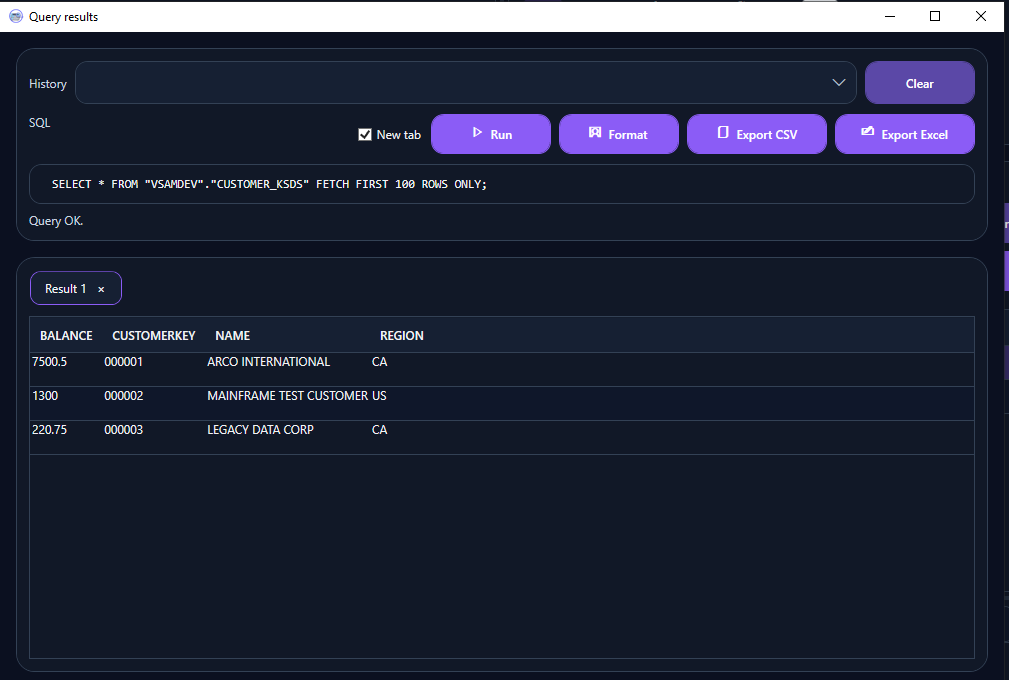
Task: Click the NAME column header
Action: pyautogui.click(x=232, y=335)
